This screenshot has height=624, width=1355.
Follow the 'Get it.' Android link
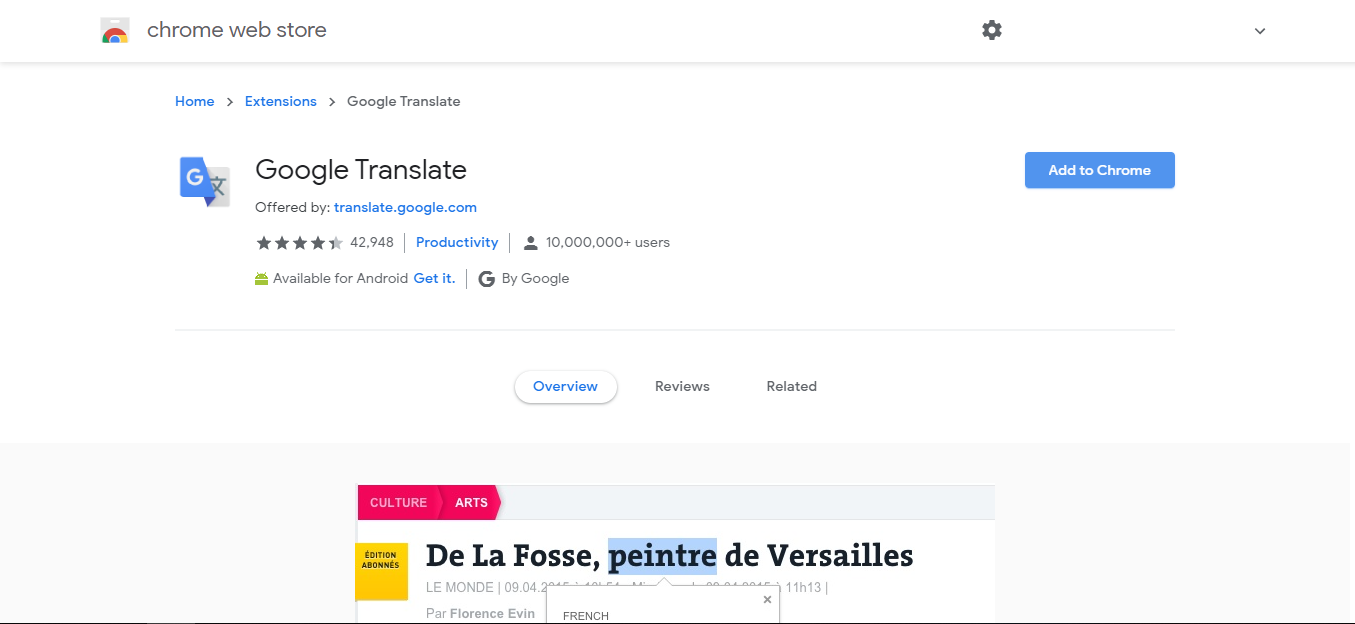coord(434,278)
